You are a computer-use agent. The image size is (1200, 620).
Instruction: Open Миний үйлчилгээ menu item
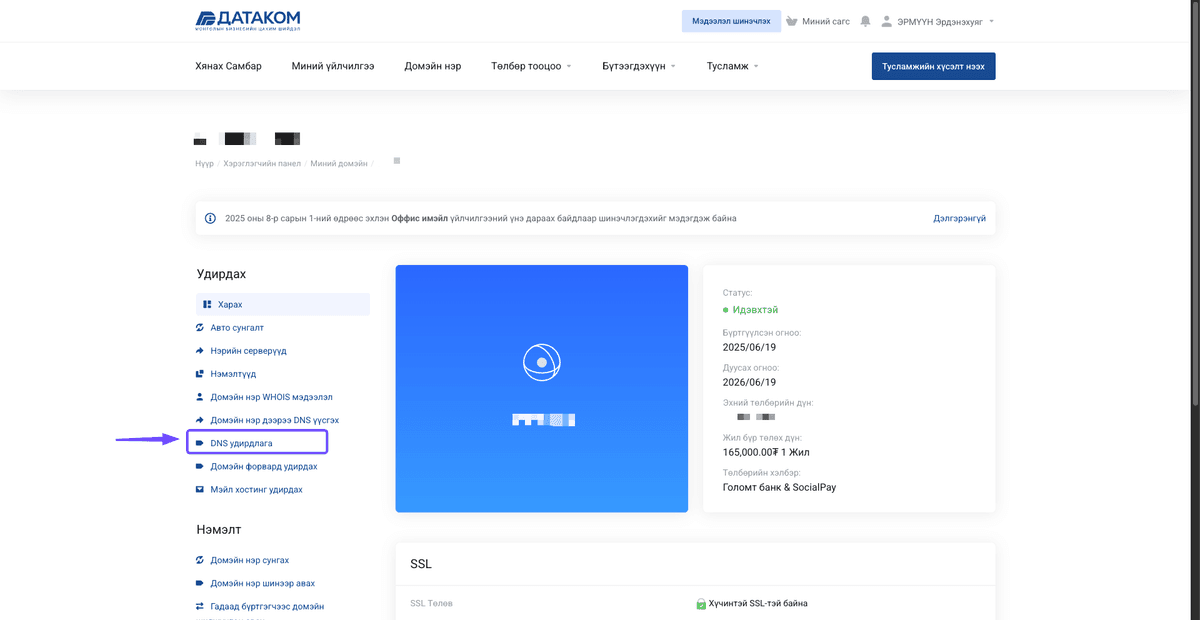pos(333,66)
